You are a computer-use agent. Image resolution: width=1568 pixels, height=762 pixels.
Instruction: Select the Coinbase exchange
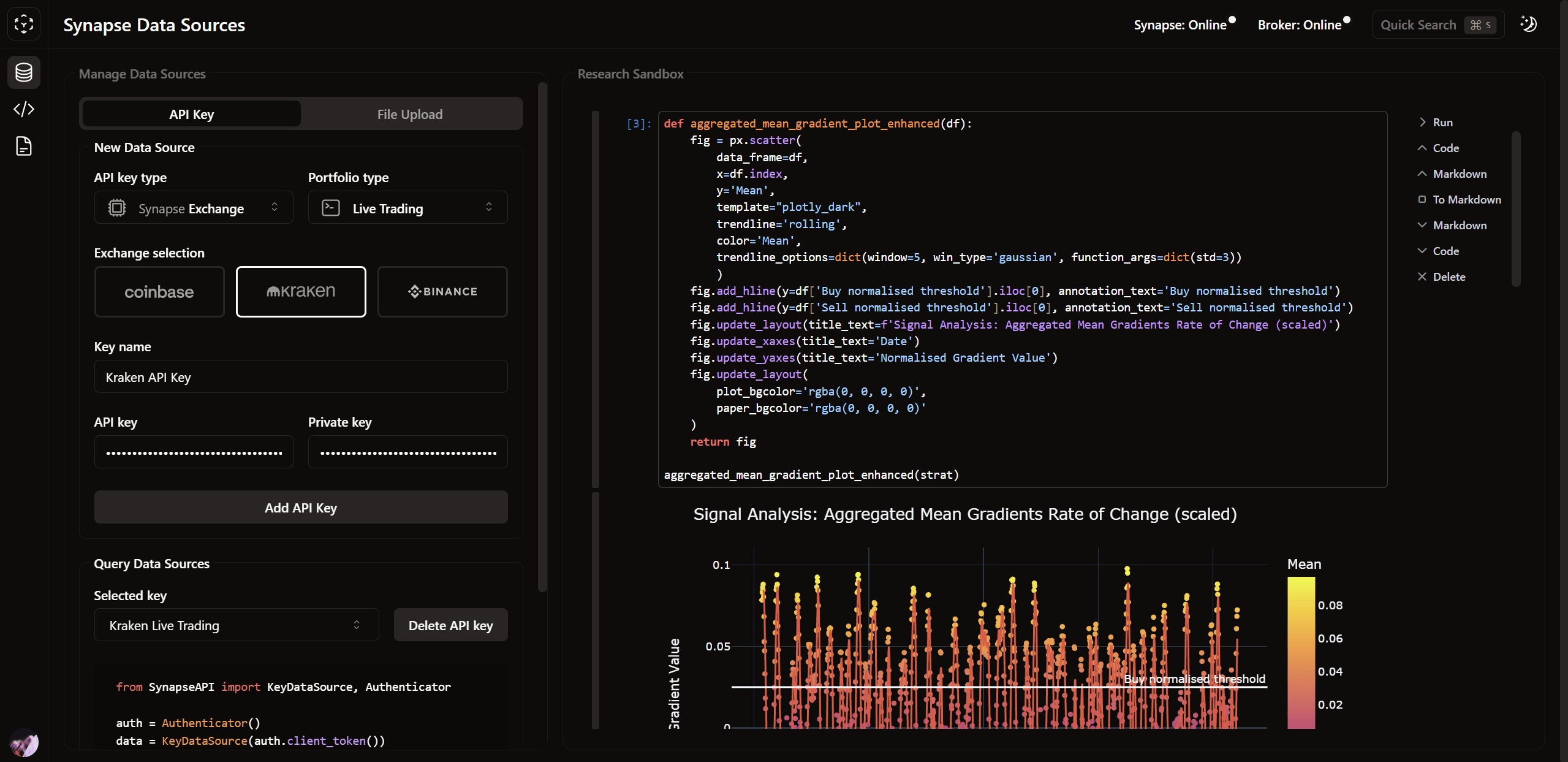pyautogui.click(x=159, y=292)
